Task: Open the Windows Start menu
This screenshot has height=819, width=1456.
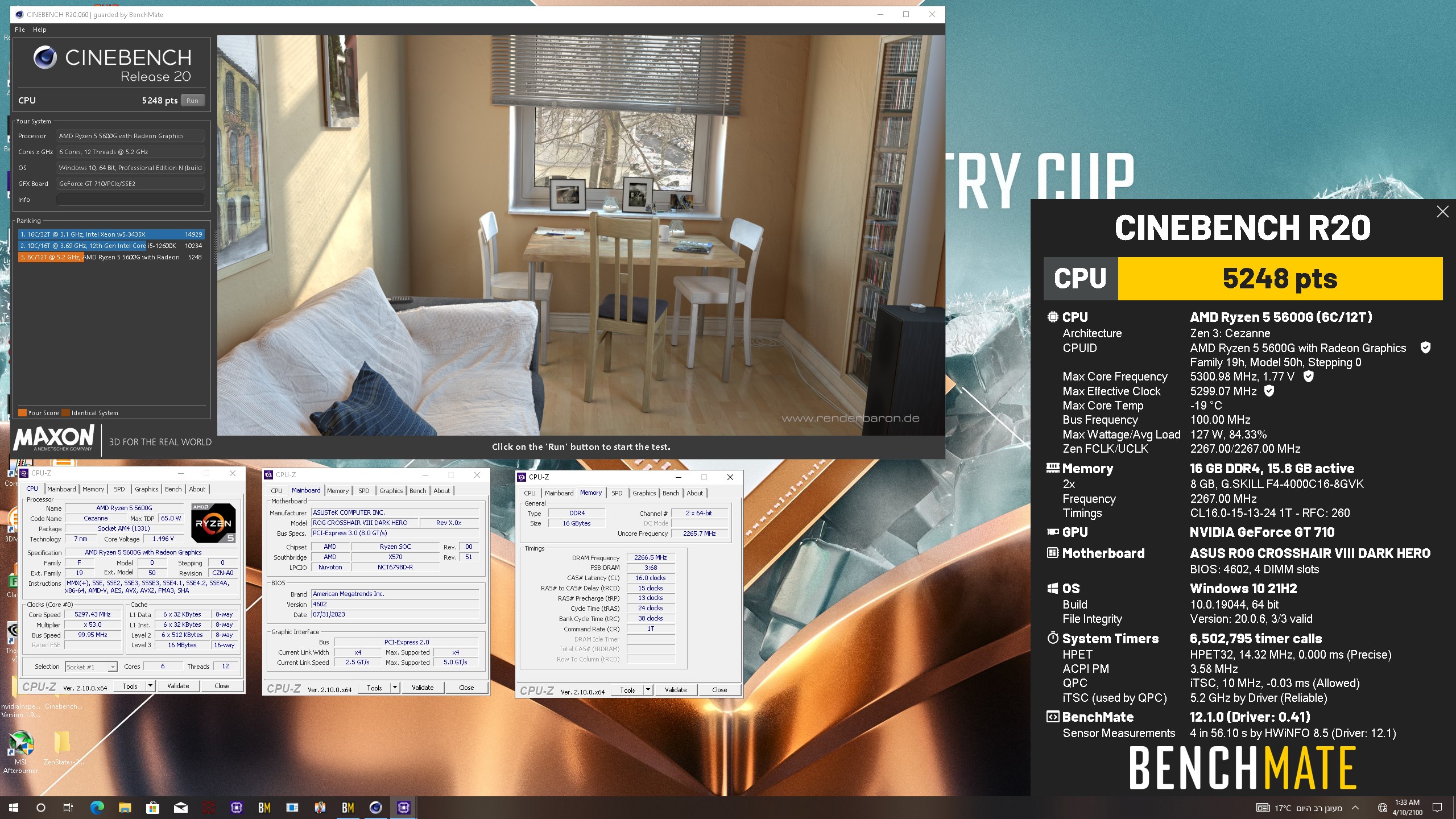Action: [x=14, y=808]
